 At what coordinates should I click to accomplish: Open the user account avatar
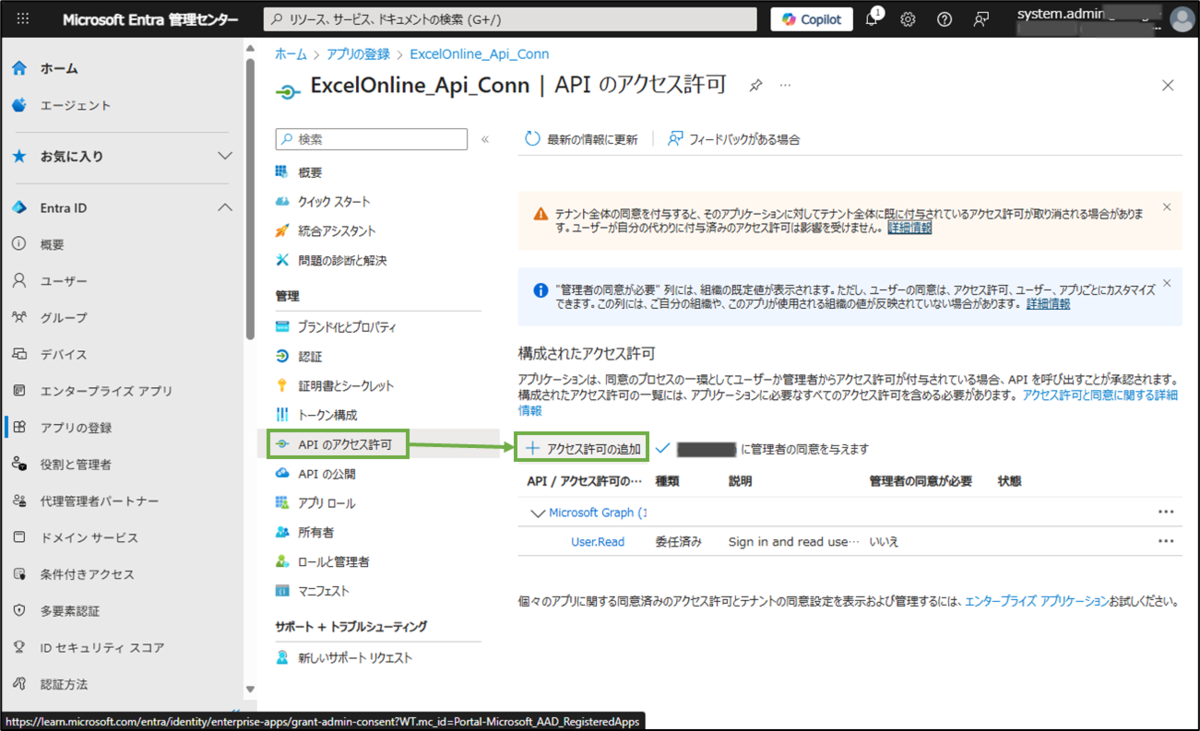point(1181,19)
